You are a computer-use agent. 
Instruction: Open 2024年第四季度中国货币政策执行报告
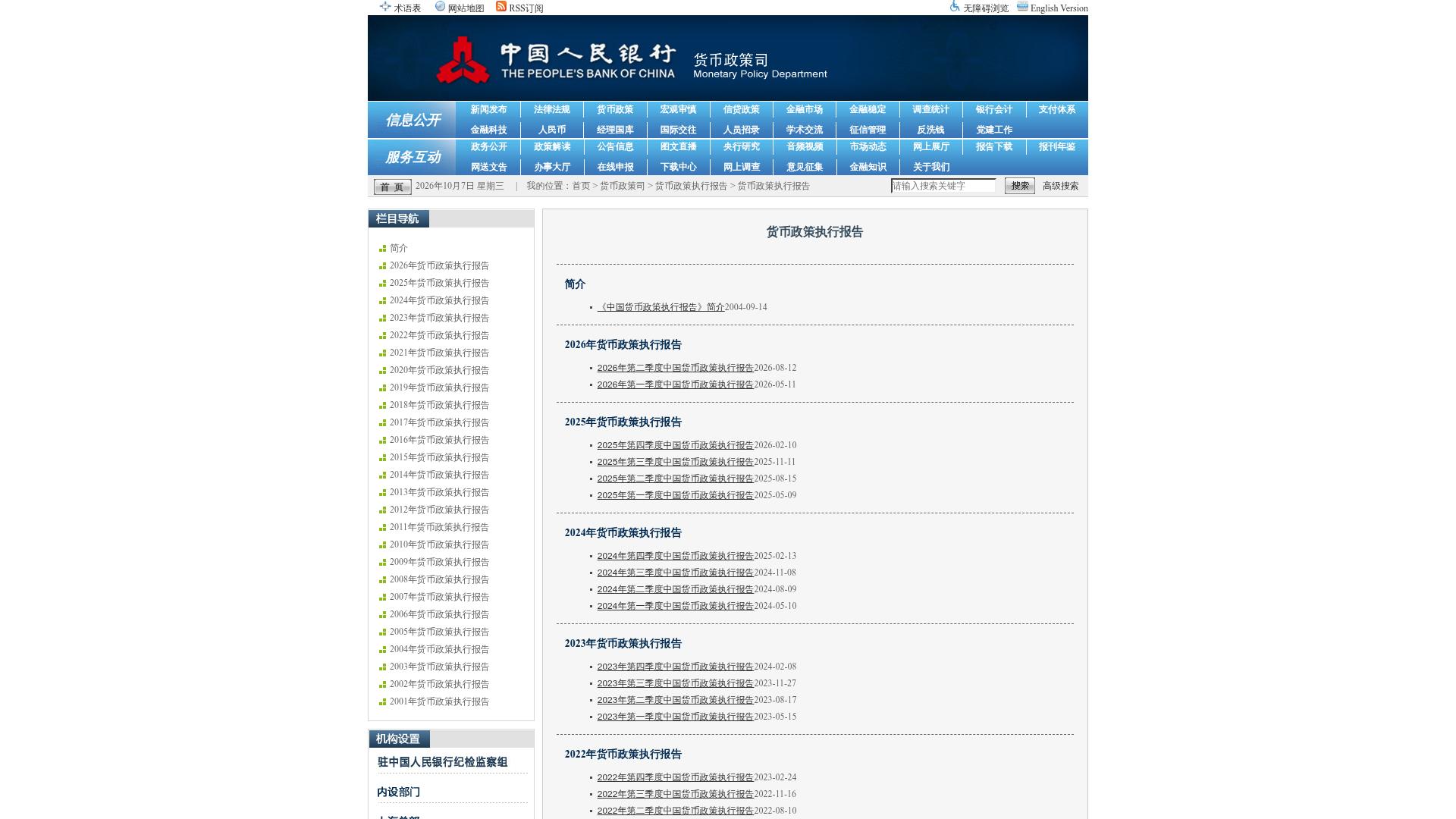point(675,557)
